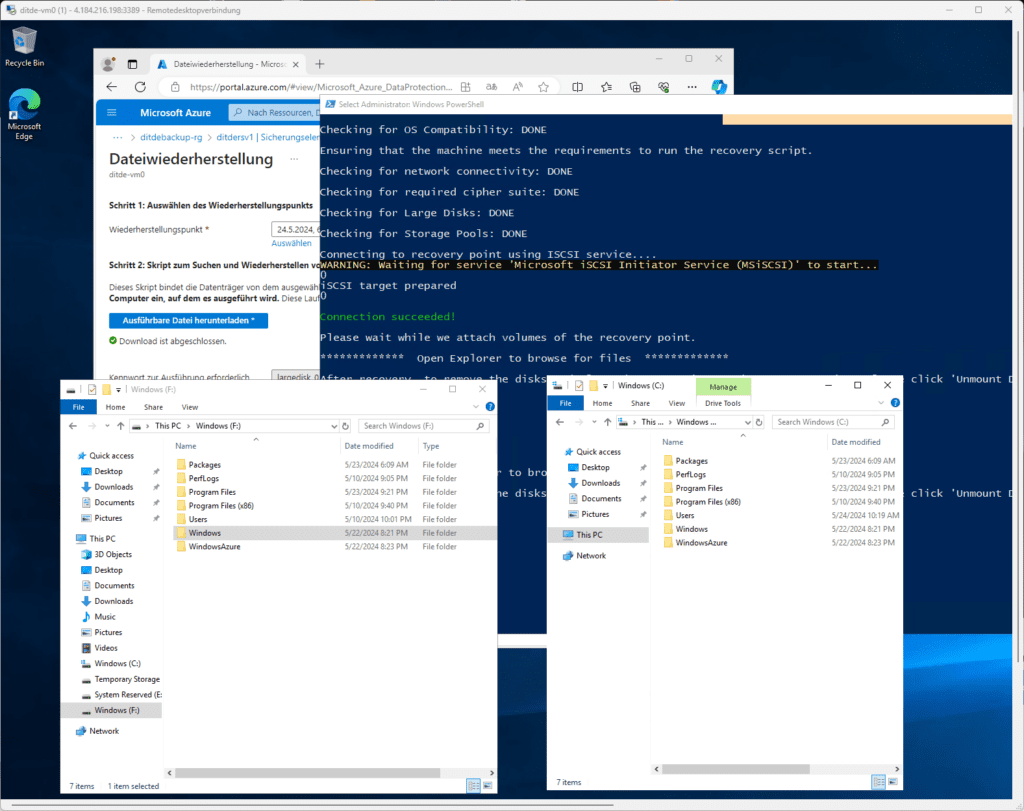This screenshot has width=1024, height=811.
Task: Click the Auswählen recovery point link
Action: [291, 243]
